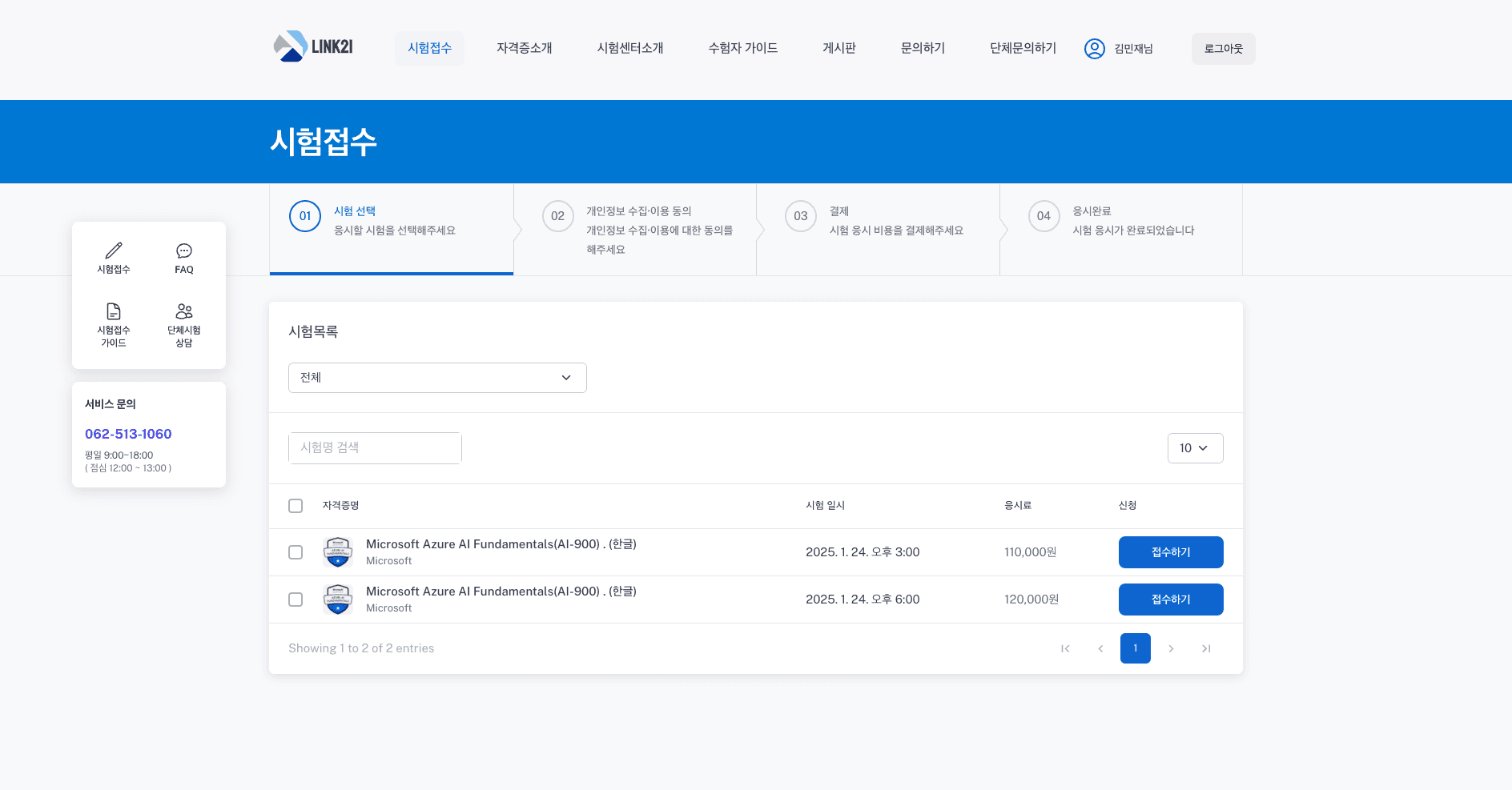Viewport: 1512px width, 790px height.
Task: Click the 110,000원 fee value
Action: [x=1031, y=552]
